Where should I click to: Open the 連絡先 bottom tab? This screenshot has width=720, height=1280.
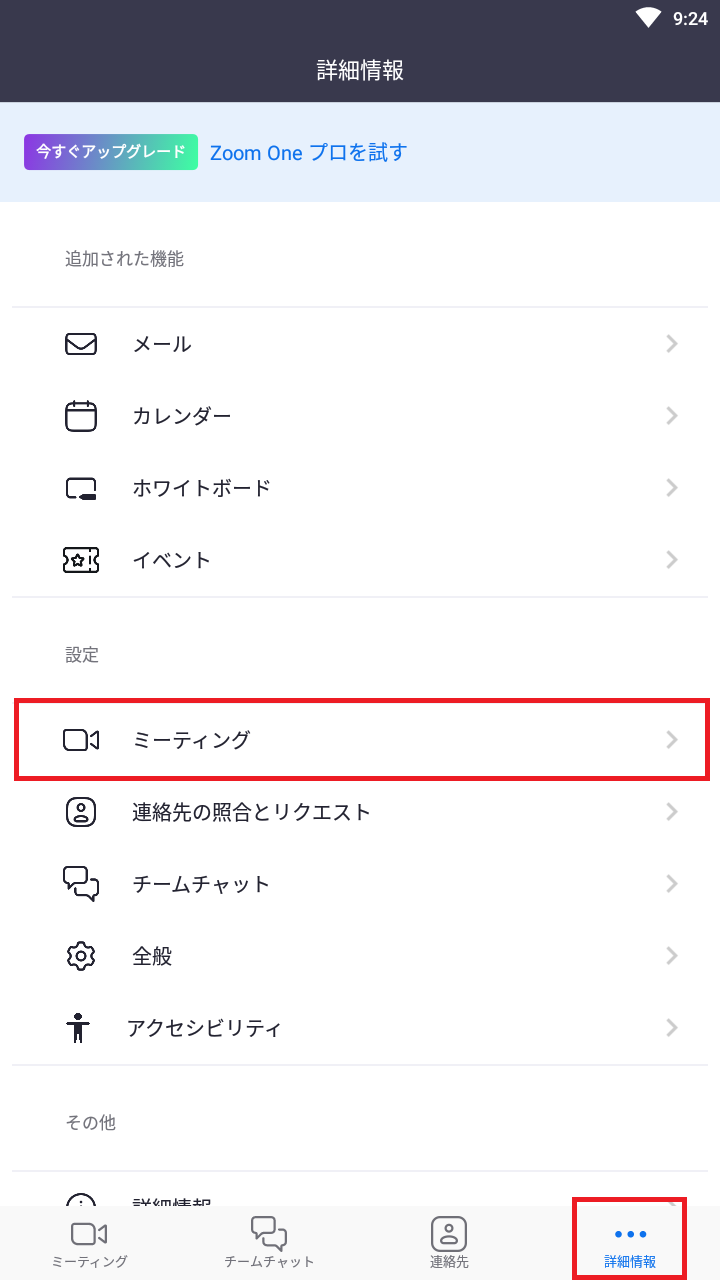[449, 1243]
